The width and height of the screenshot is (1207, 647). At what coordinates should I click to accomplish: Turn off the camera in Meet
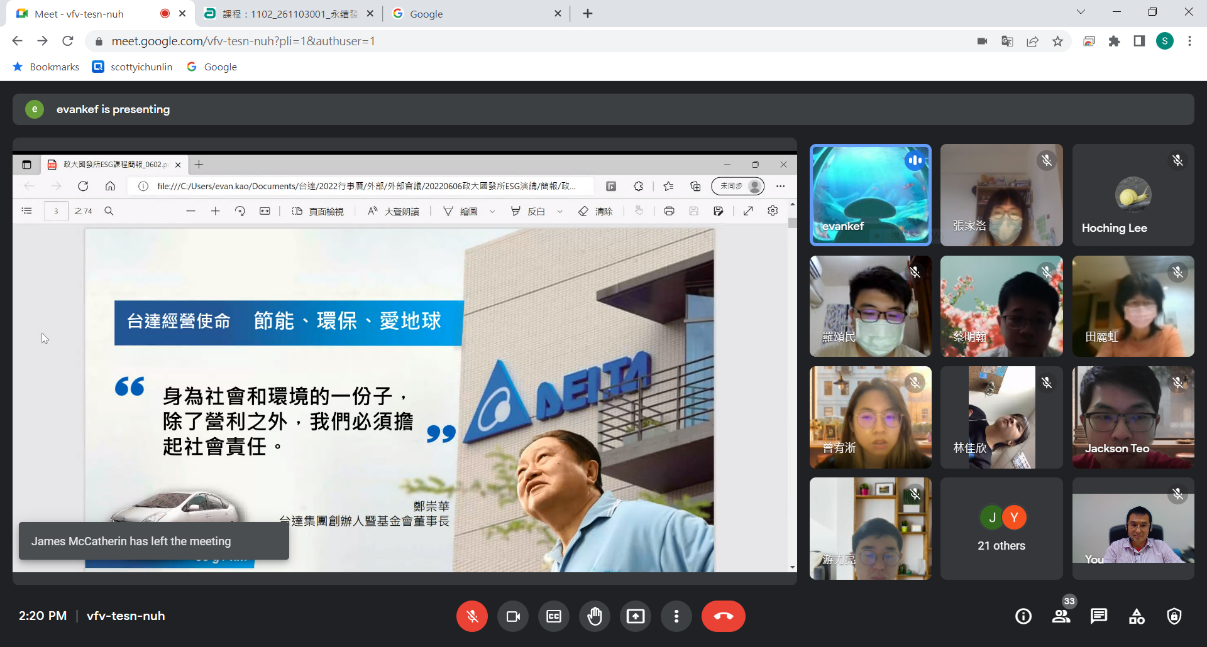[513, 616]
